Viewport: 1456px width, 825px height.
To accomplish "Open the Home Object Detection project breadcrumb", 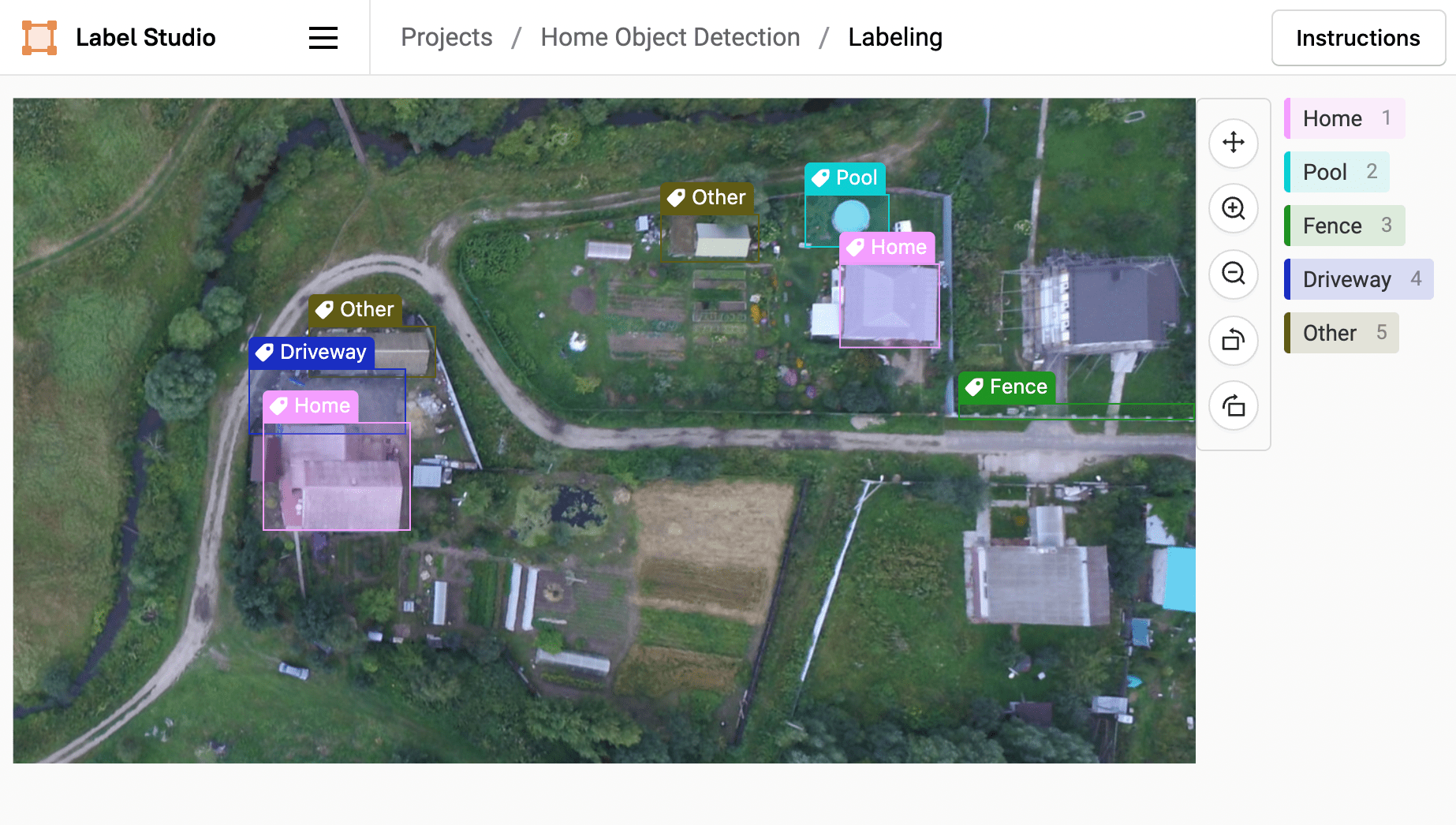I will coord(670,37).
